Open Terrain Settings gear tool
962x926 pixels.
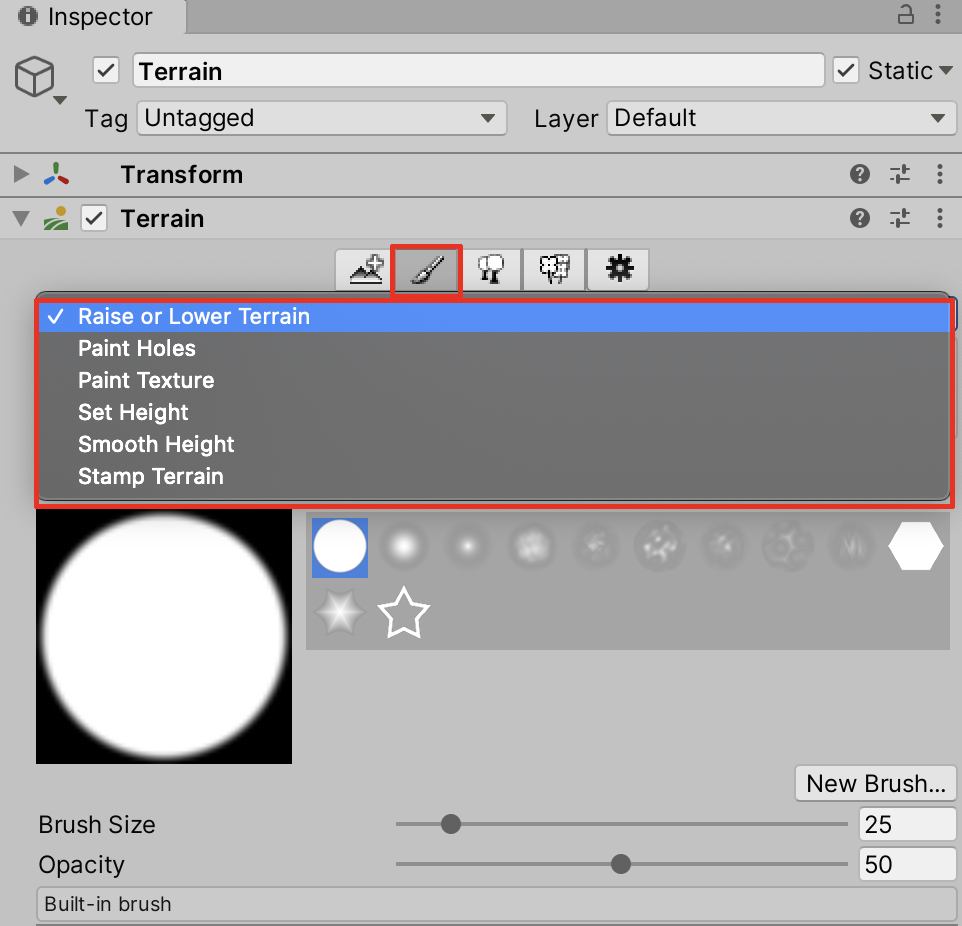(619, 269)
